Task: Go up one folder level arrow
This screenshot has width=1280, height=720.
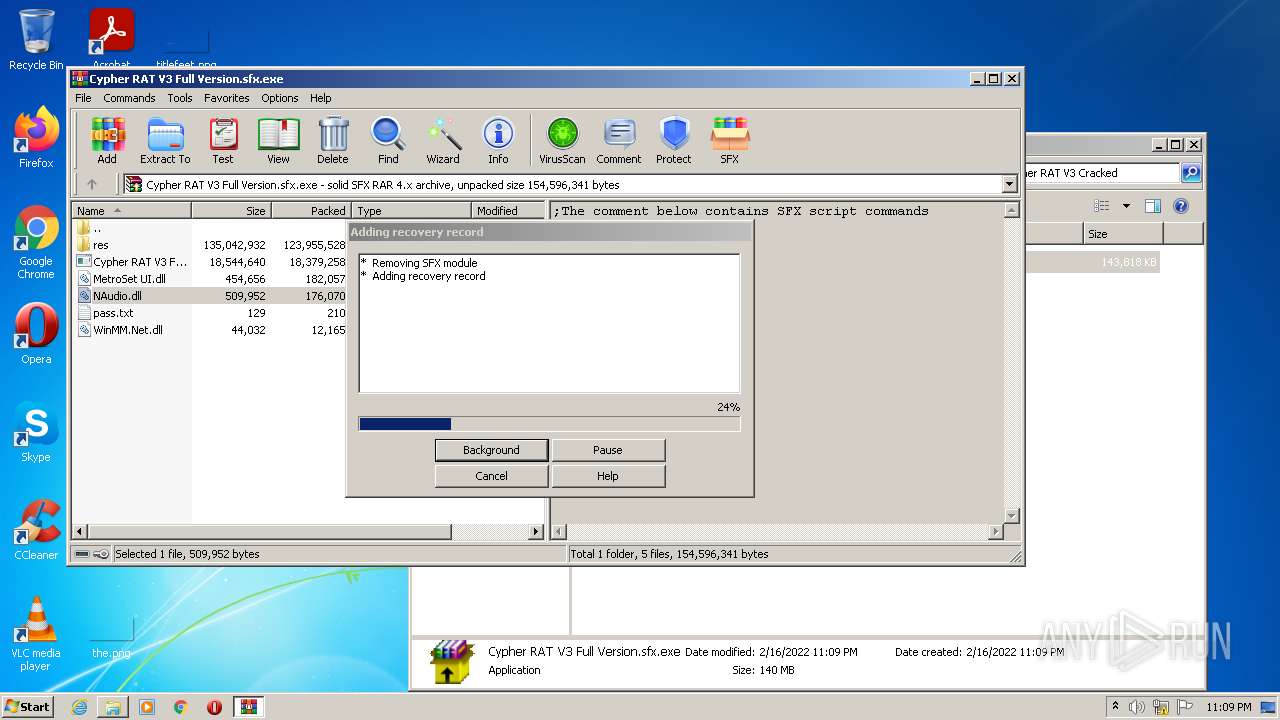Action: [x=92, y=184]
